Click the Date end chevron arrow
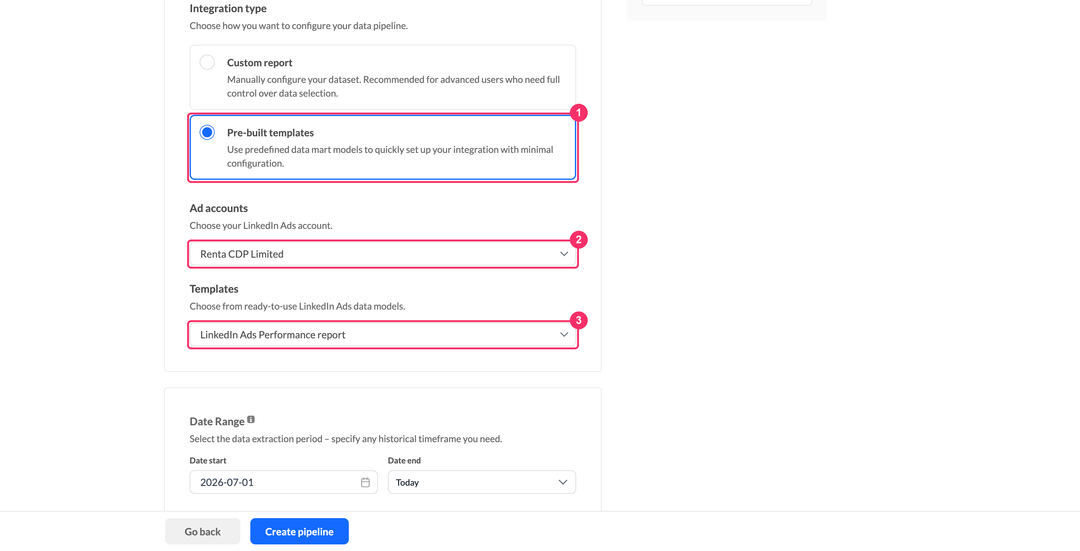 click(x=562, y=482)
